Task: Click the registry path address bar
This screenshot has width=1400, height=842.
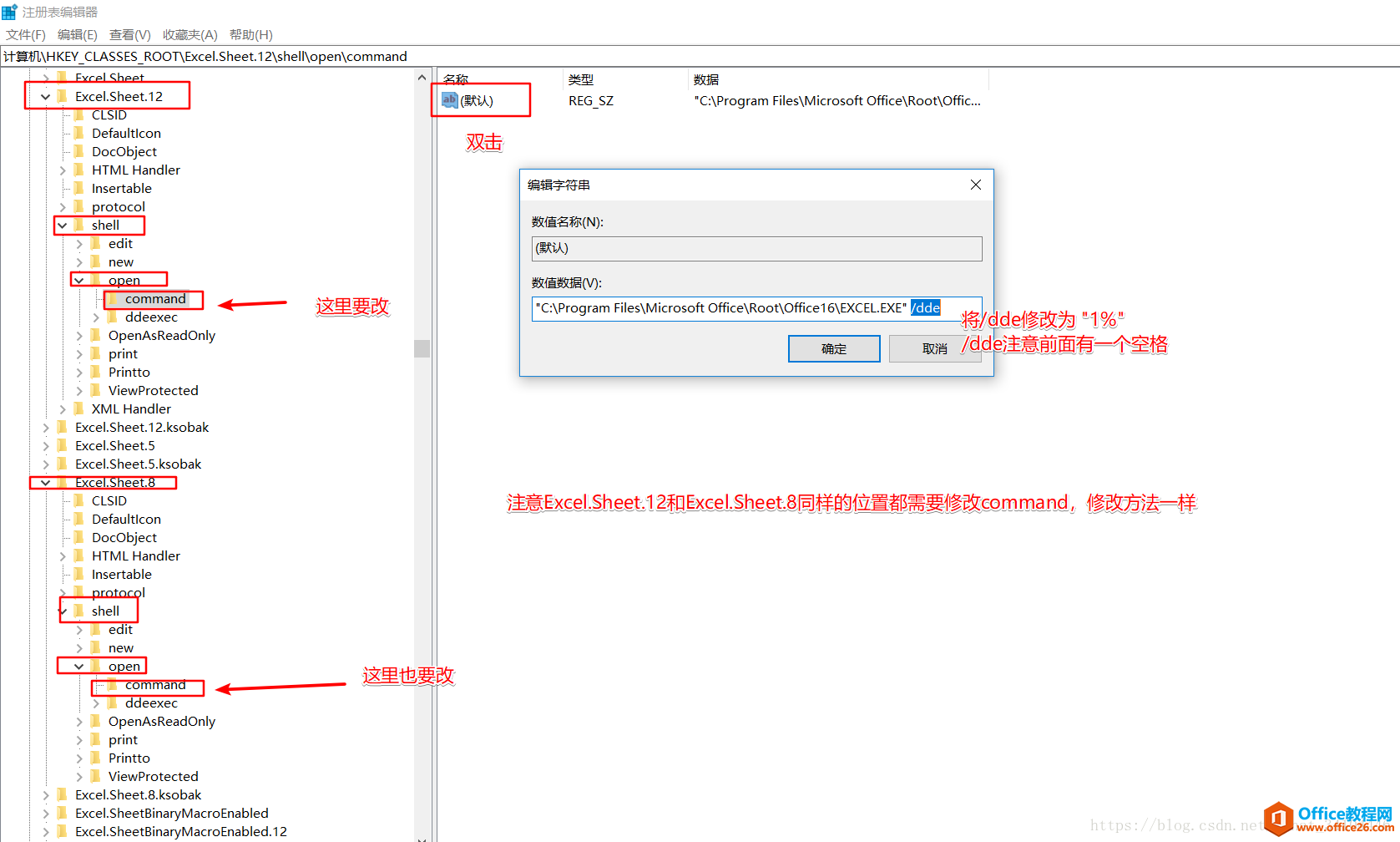Action: pos(700,56)
